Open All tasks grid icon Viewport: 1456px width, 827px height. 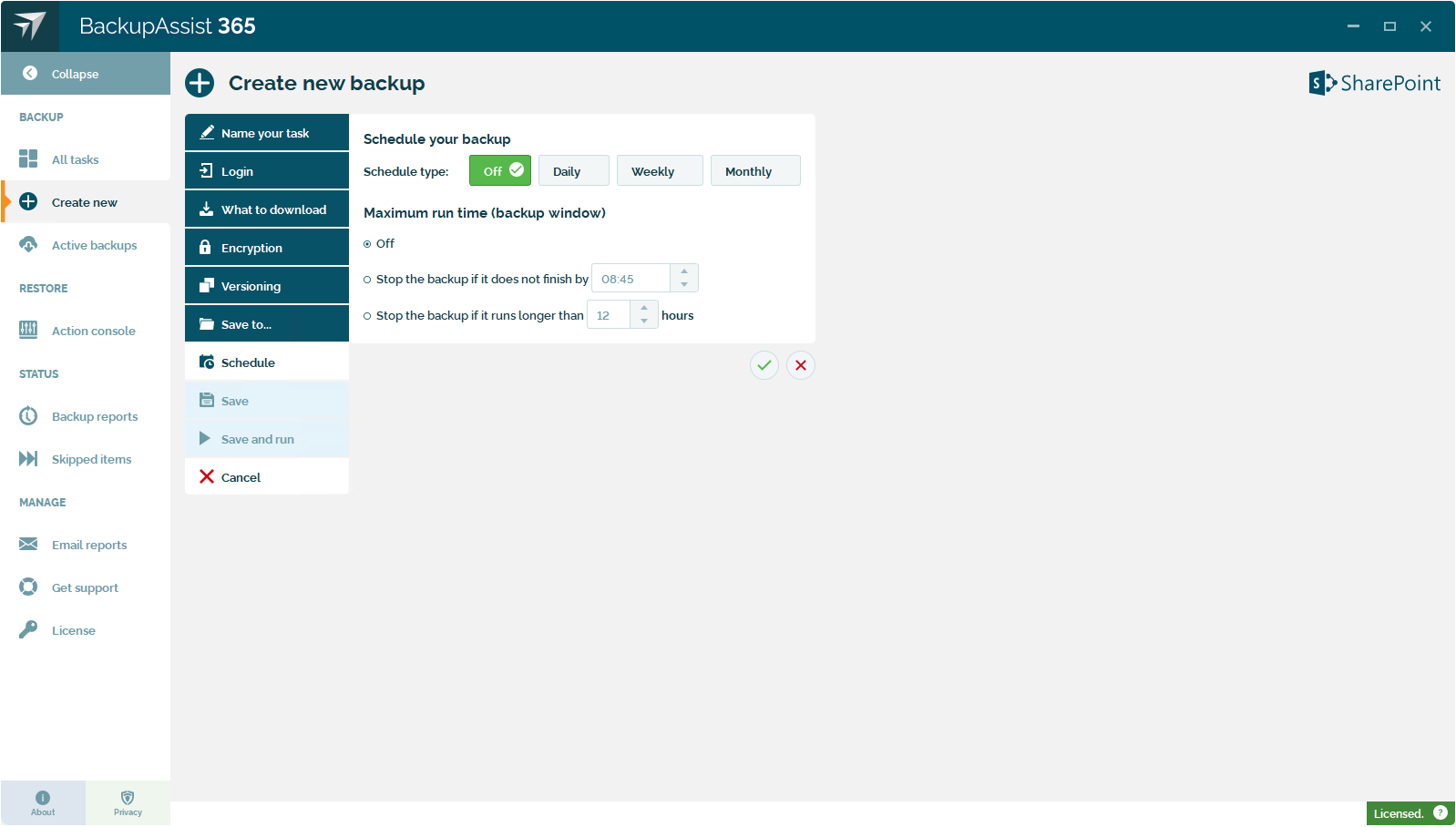click(x=28, y=158)
